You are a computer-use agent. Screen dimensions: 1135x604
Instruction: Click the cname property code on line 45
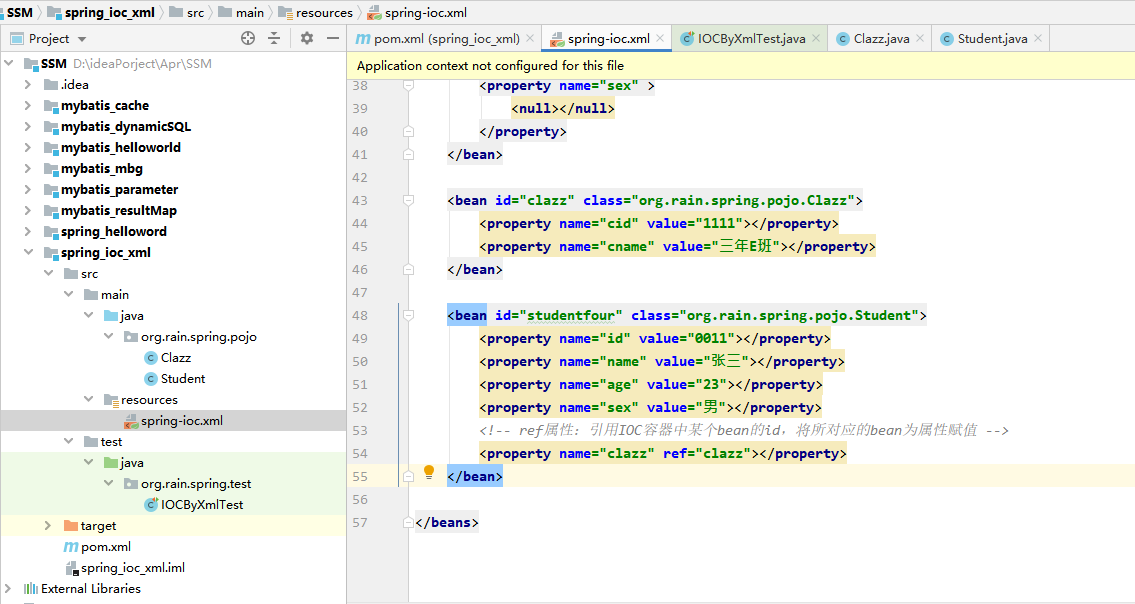coord(677,246)
